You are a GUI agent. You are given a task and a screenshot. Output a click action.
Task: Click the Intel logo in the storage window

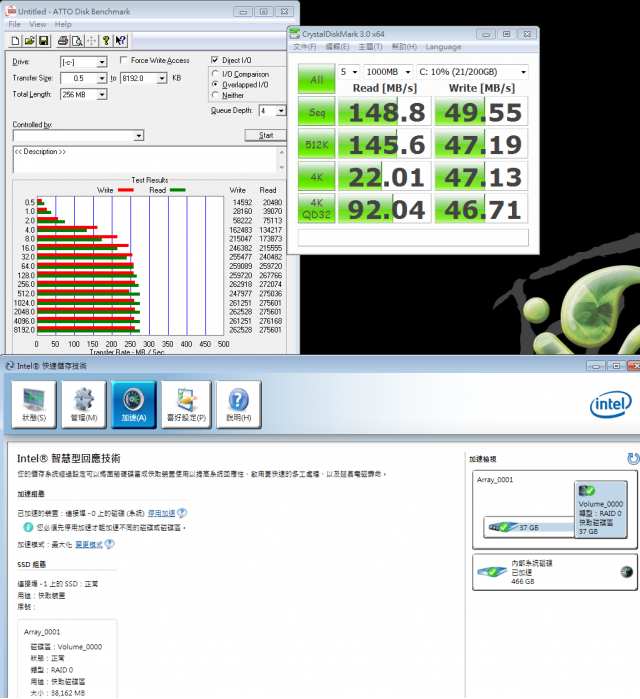pyautogui.click(x=611, y=404)
